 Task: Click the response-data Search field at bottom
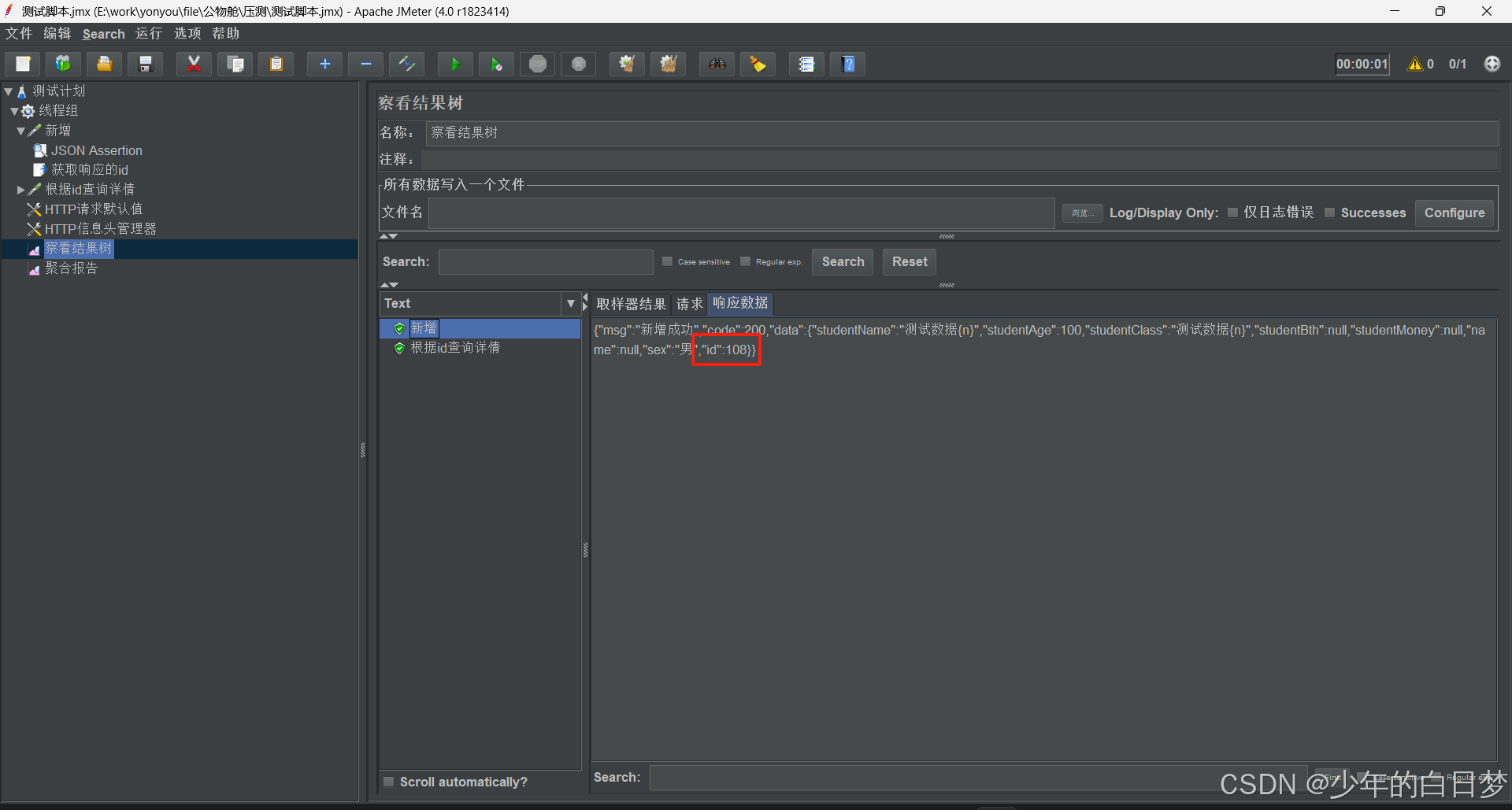pyautogui.click(x=978, y=778)
